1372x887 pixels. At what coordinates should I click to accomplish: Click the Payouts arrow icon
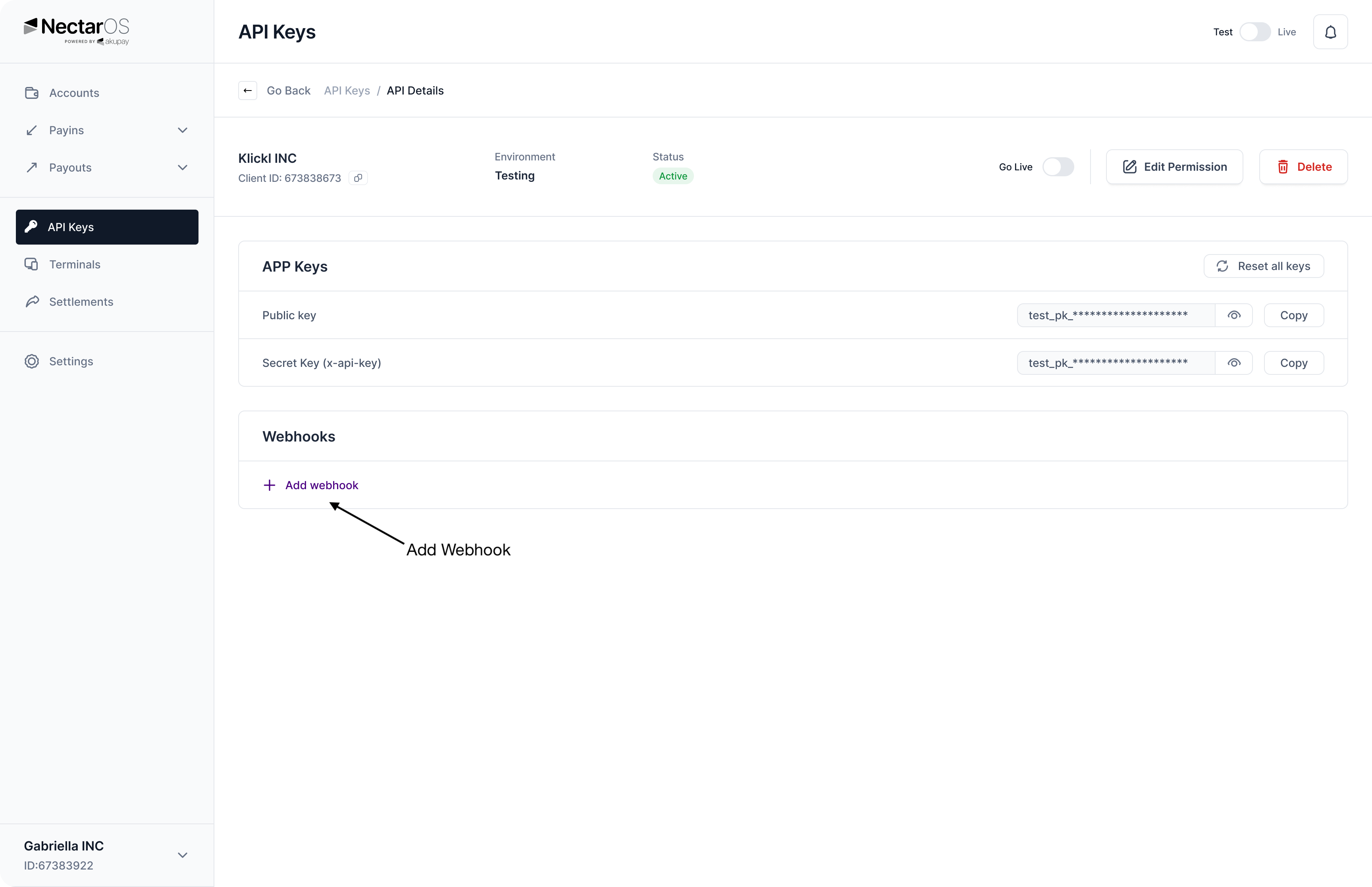click(x=32, y=168)
